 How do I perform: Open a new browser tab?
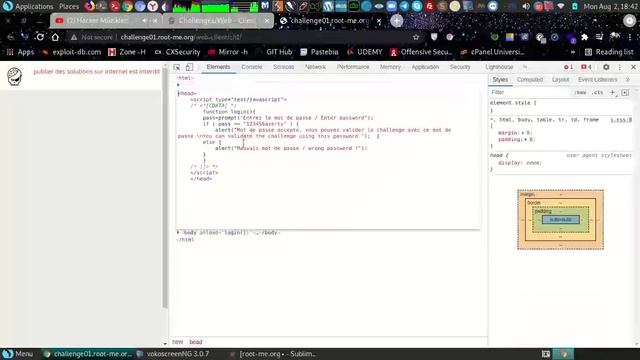pyautogui.click(x=396, y=21)
